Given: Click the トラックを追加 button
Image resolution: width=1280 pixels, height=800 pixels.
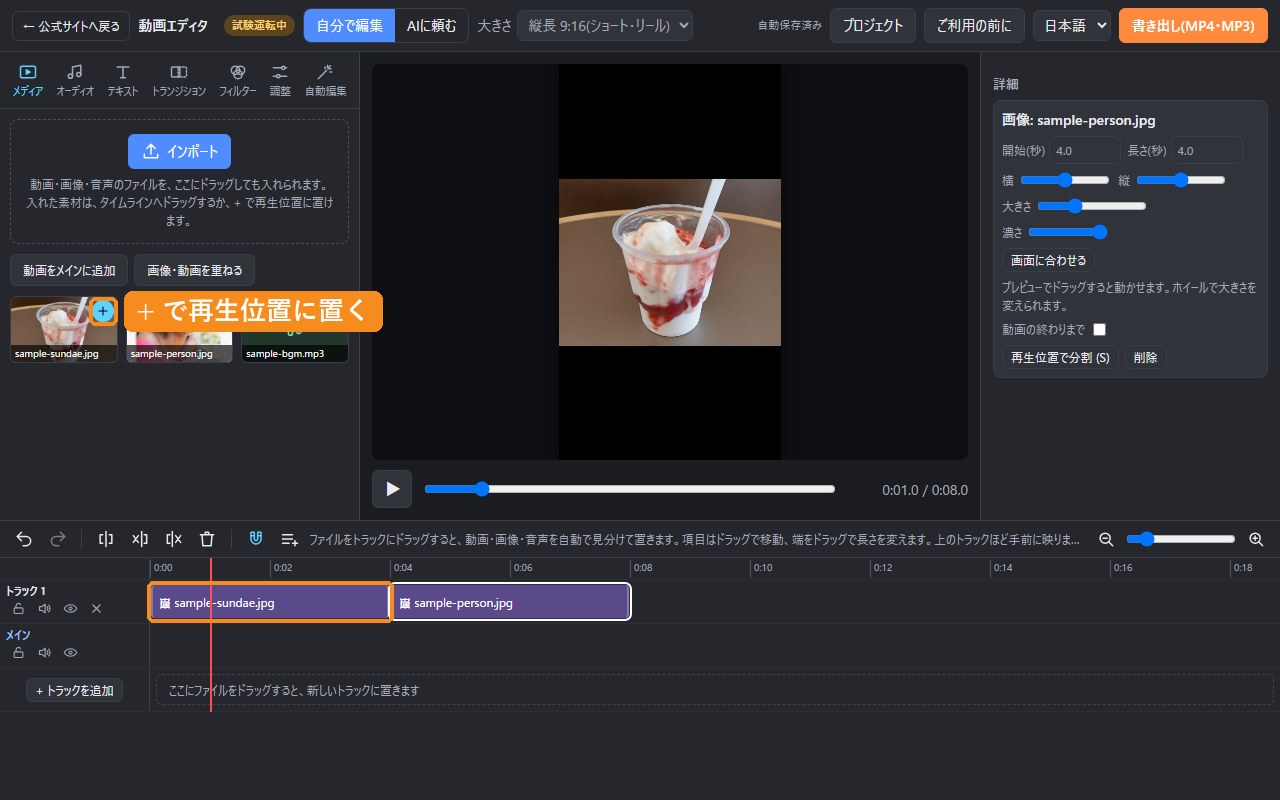Looking at the screenshot, I should (75, 690).
